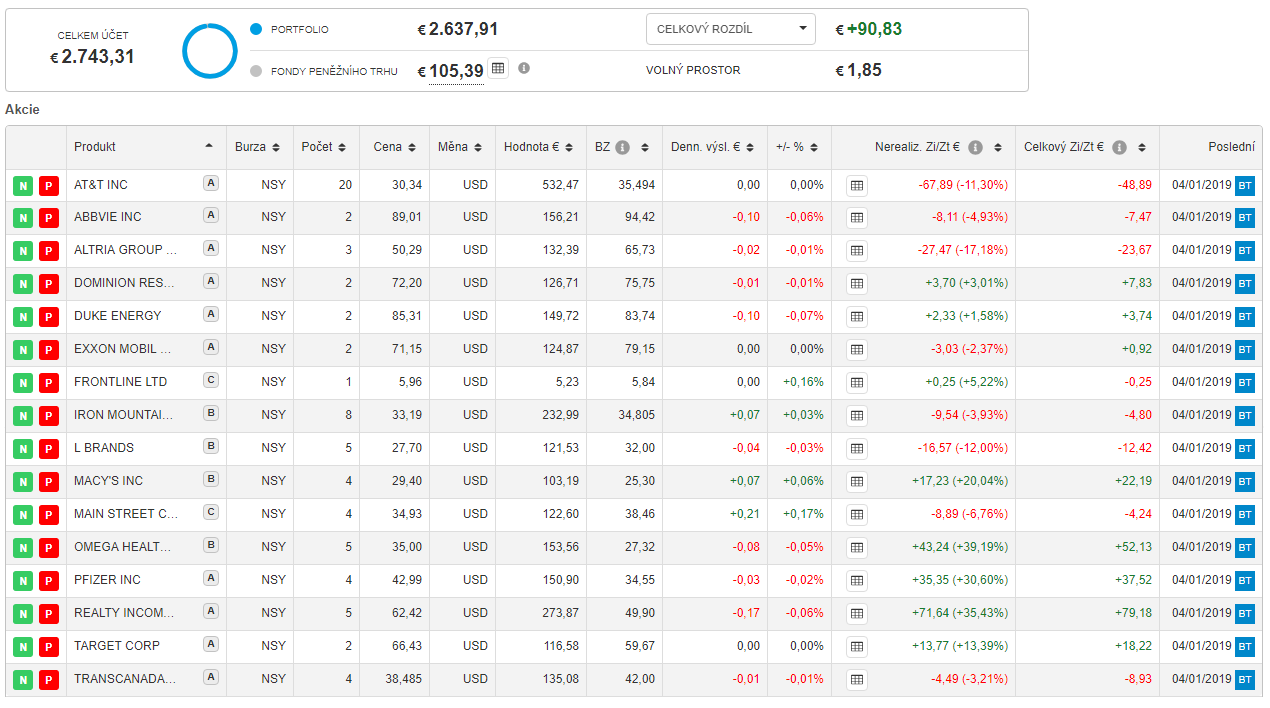Open the calculator icon next to money market funds
The height and width of the screenshot is (708, 1270).
click(x=498, y=68)
